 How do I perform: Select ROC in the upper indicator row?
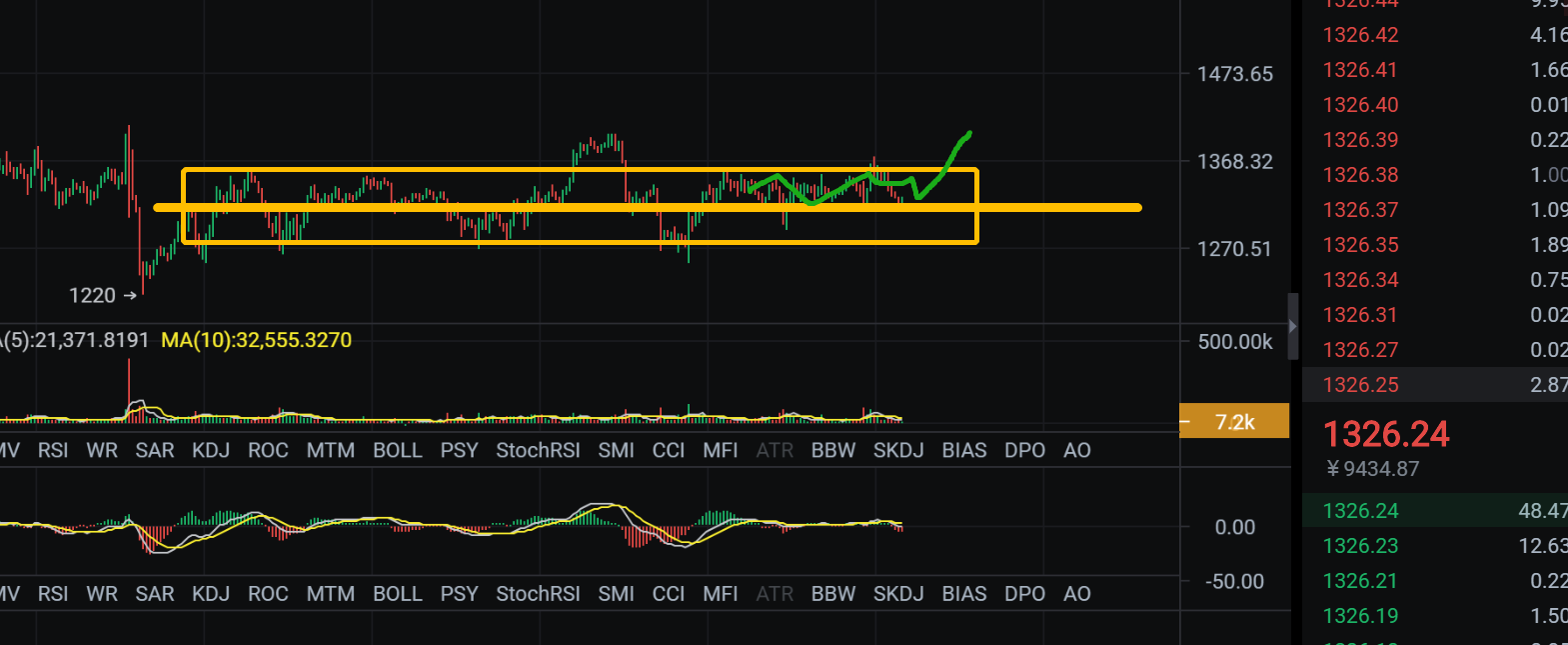click(268, 450)
